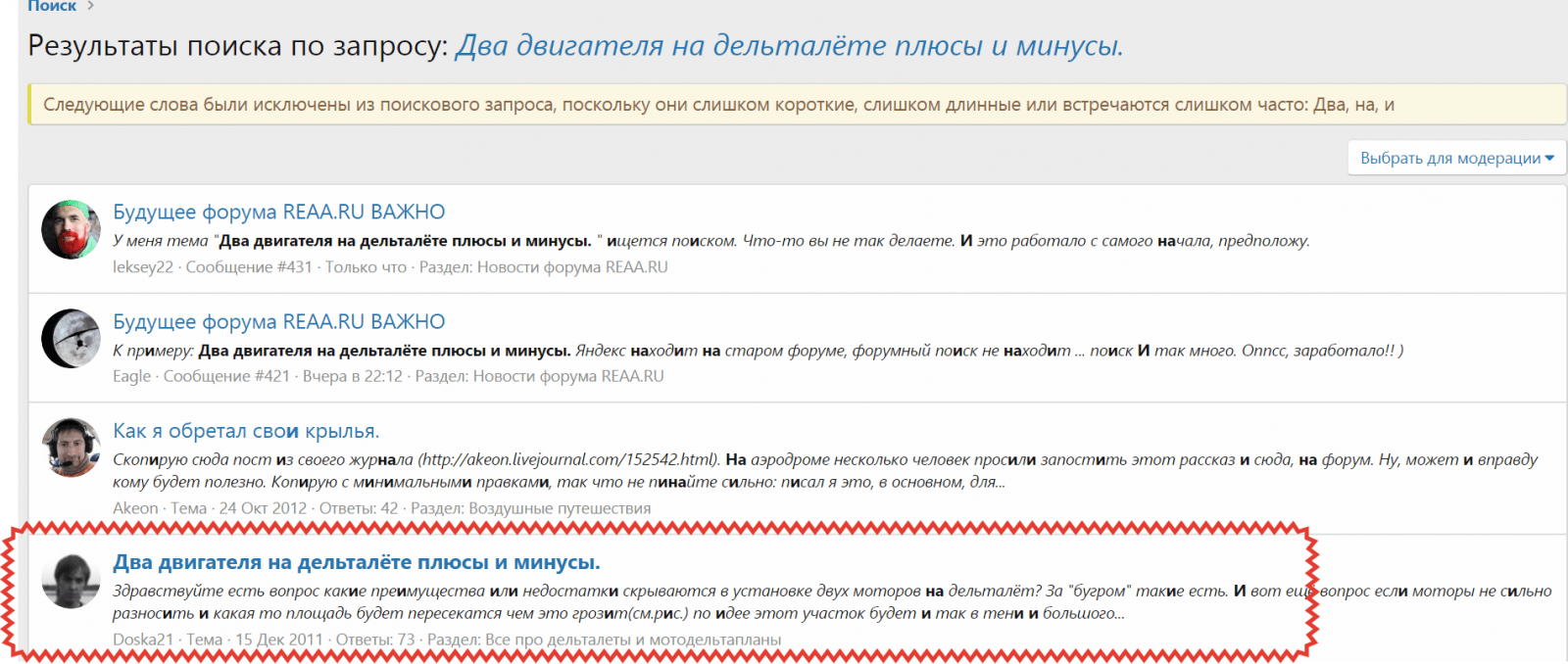This screenshot has height=664, width=1568.
Task: Open Eagle's 'Будущее форума REAA.RU ВАЖНО' result
Action: click(279, 321)
